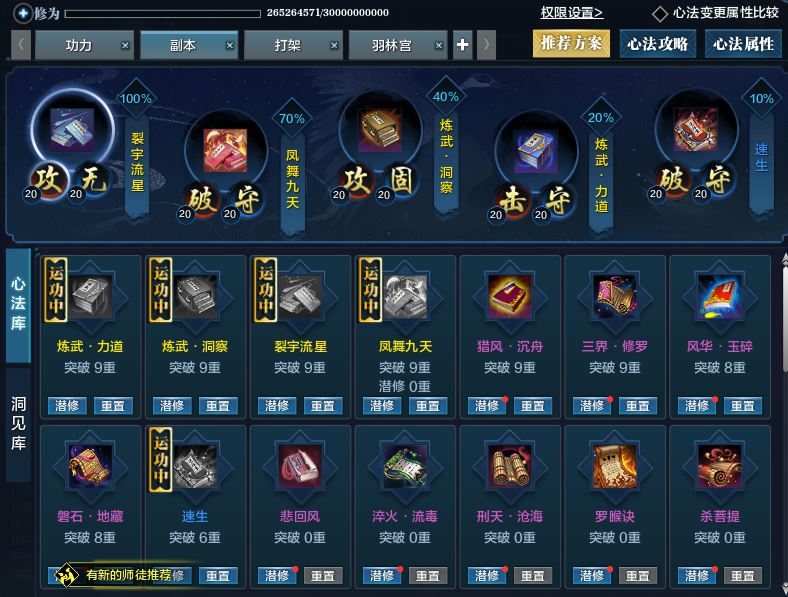This screenshot has height=597, width=788.
Task: Click the 攻 attribute rune under 裂宇流星
Action: 48,180
